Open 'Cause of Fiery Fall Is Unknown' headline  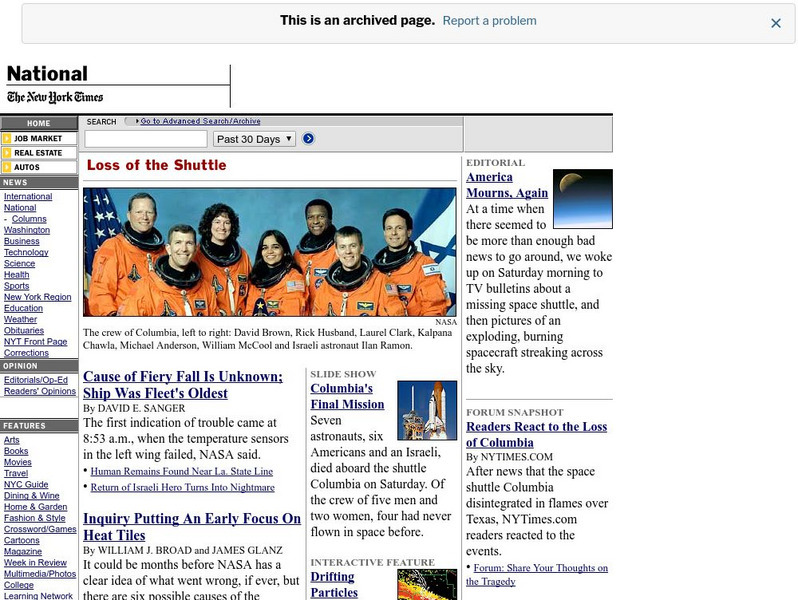tap(183, 385)
